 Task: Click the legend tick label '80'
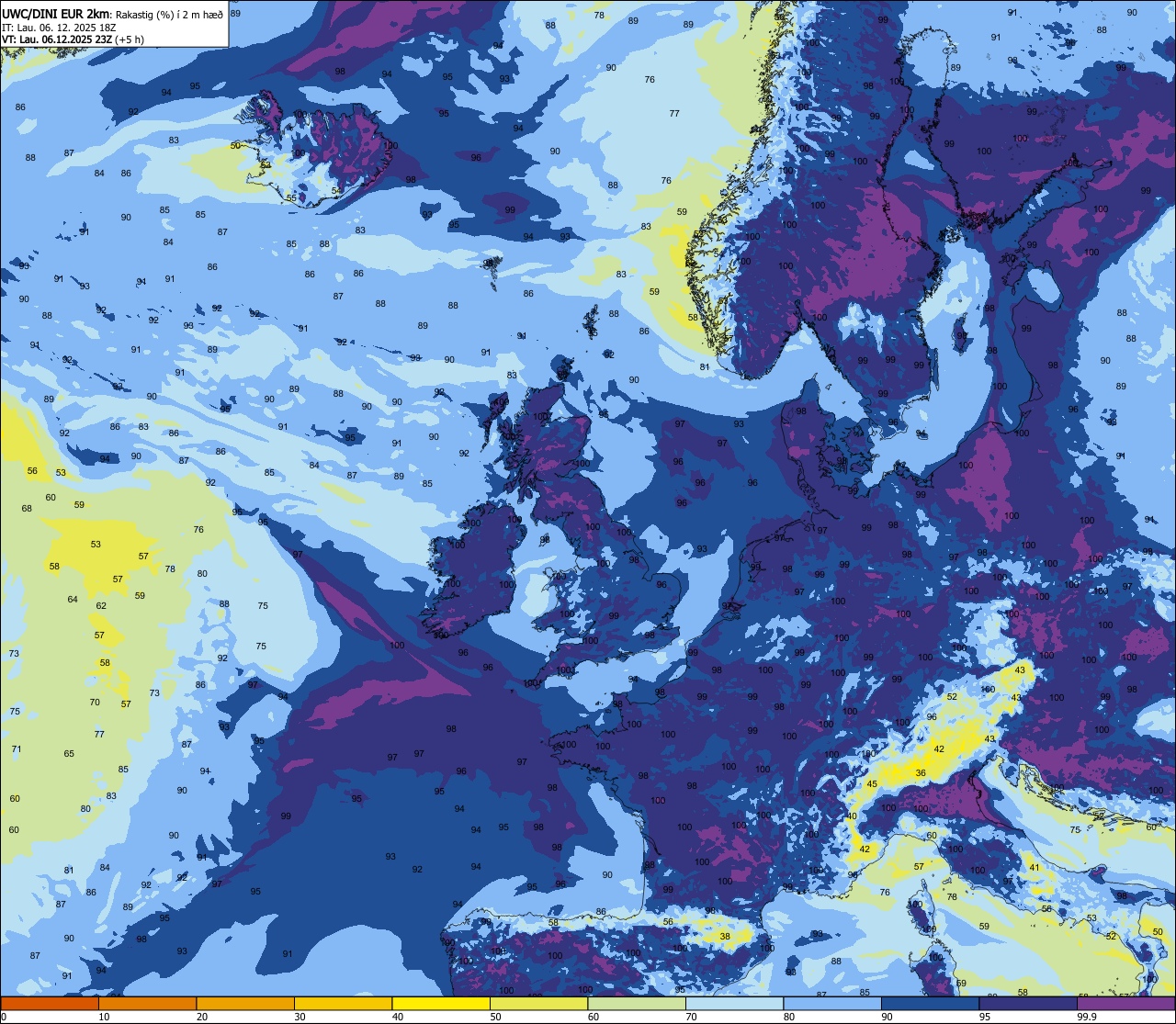click(789, 1017)
